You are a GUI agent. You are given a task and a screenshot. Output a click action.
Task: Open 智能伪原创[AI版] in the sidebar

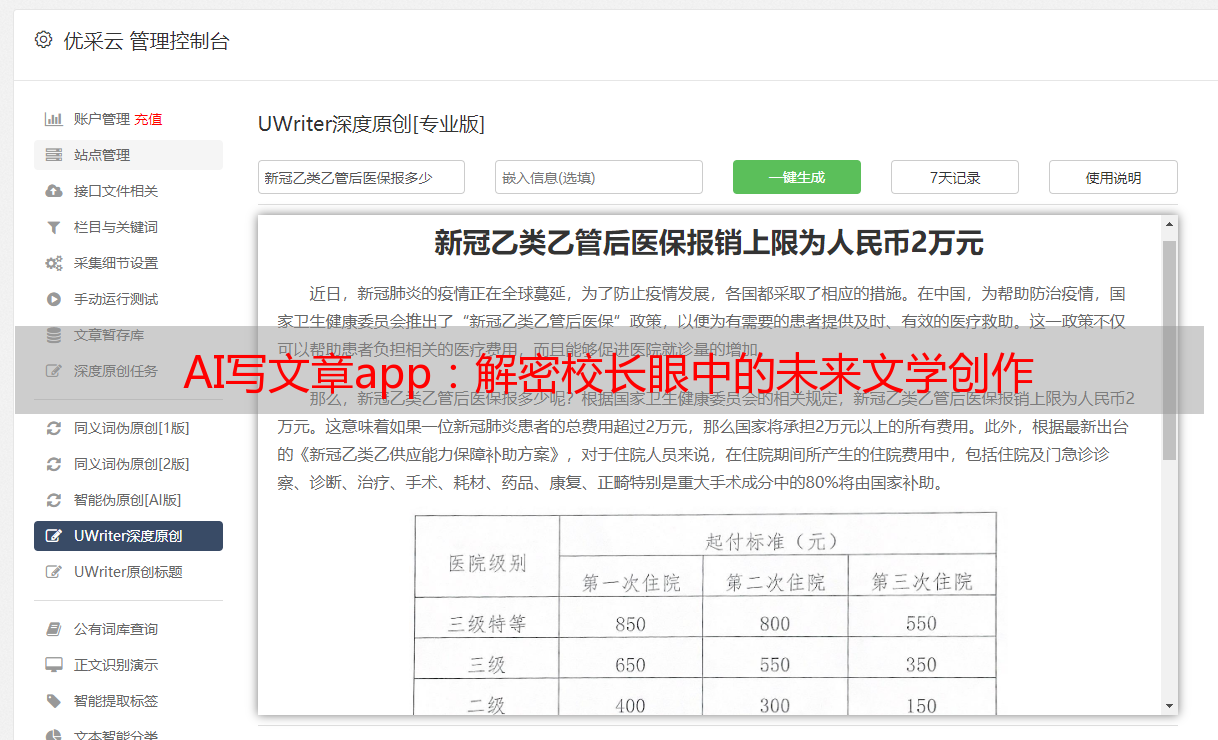coord(127,500)
